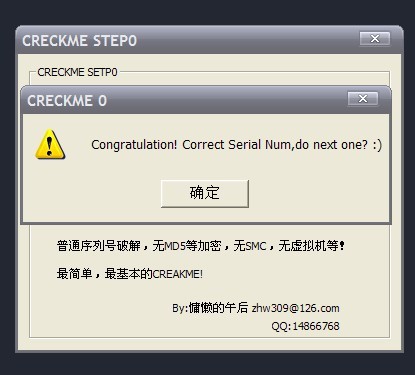
Task: Click the yellow warning exclamation icon
Action: (x=50, y=144)
